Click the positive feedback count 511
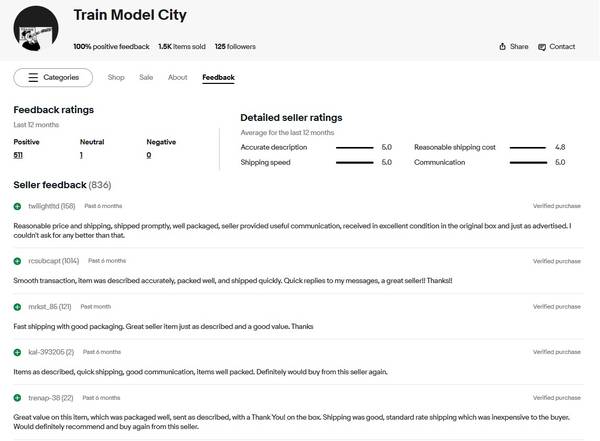This screenshot has height=441, width=600. tap(18, 155)
